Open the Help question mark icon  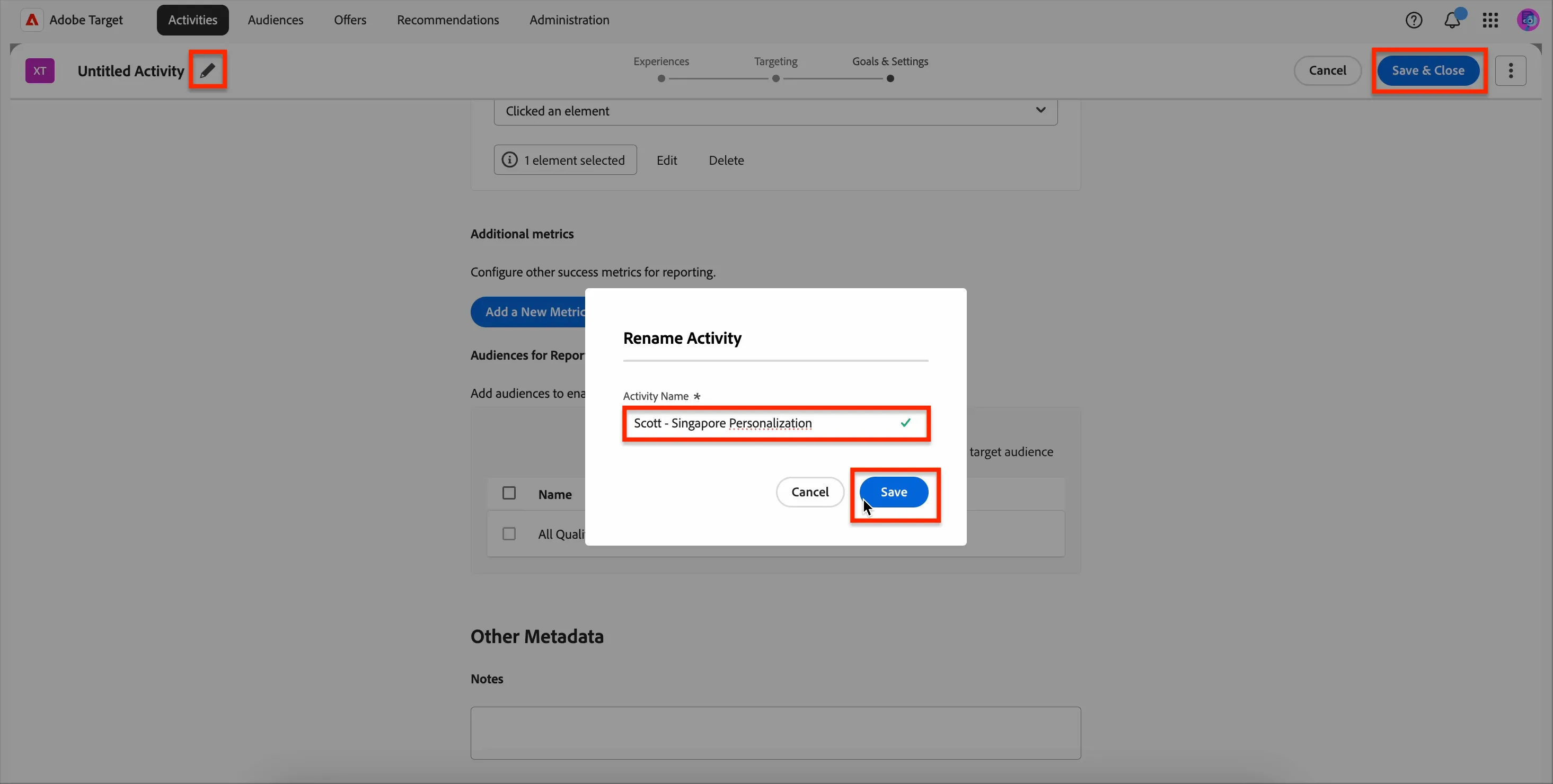1414,21
